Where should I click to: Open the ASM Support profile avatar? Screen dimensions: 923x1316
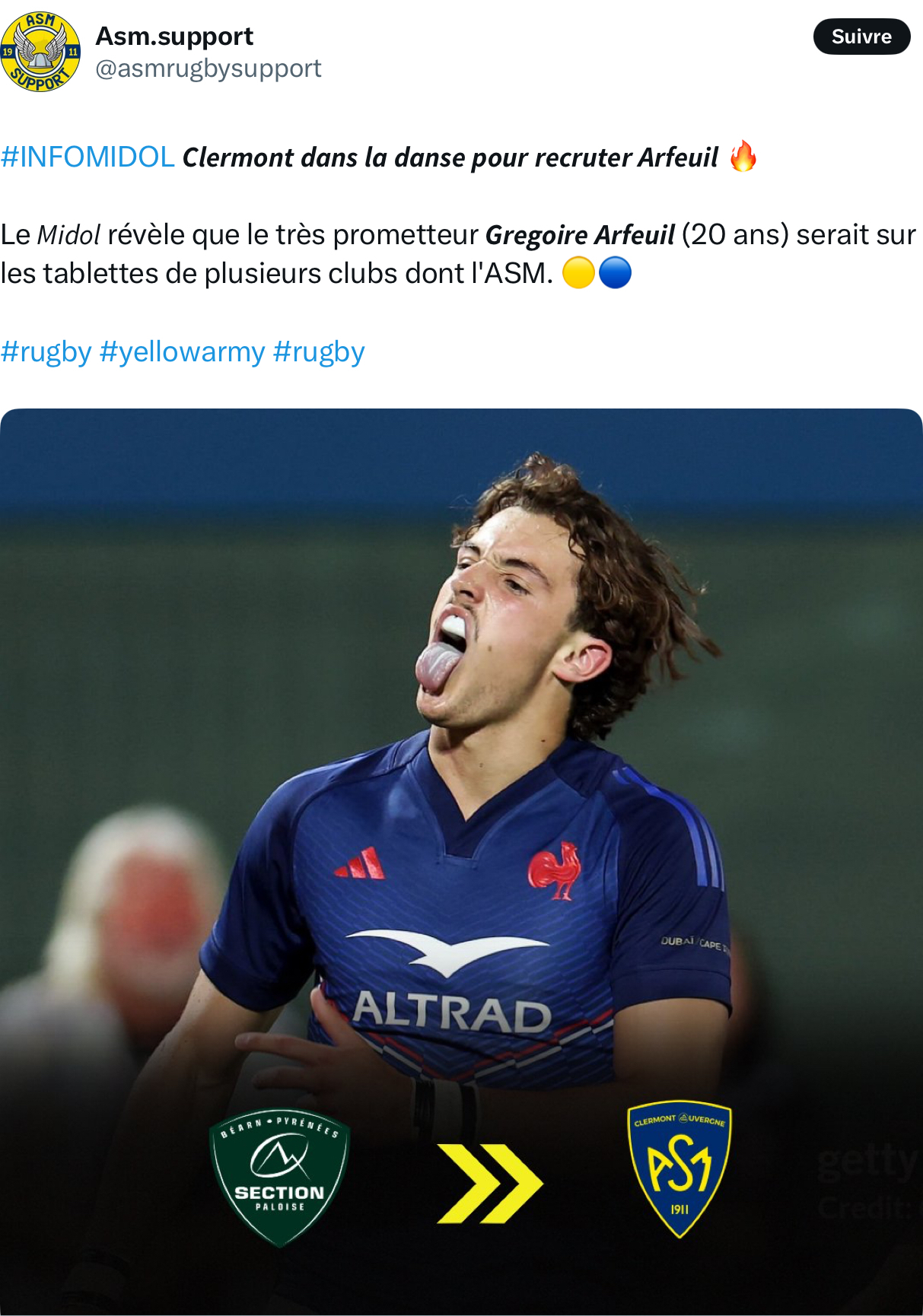coord(40,52)
